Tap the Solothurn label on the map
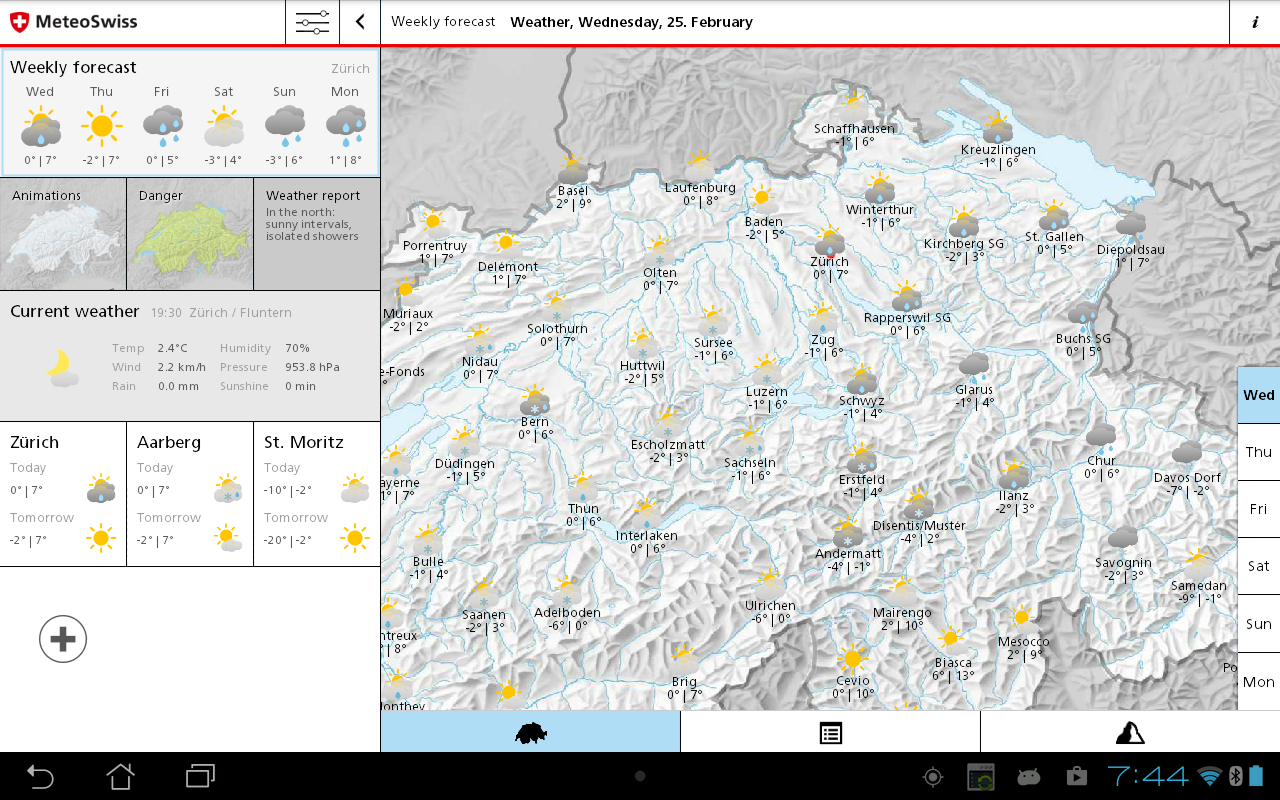The image size is (1280, 800). [557, 329]
